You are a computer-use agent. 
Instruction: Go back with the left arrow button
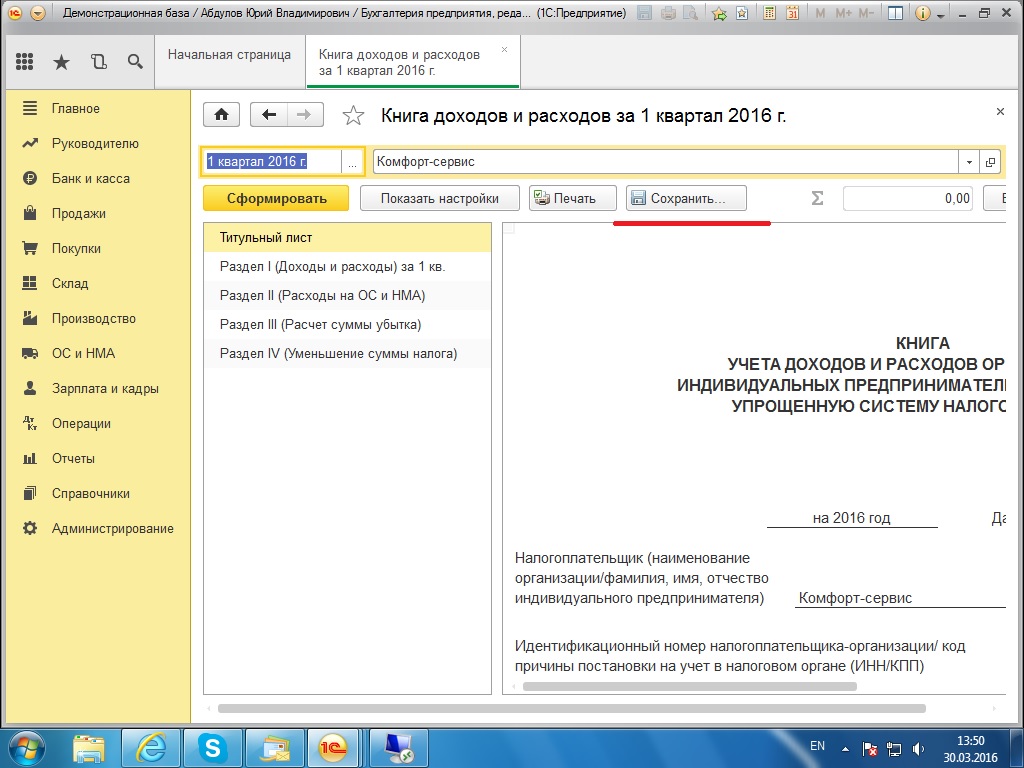click(x=268, y=115)
